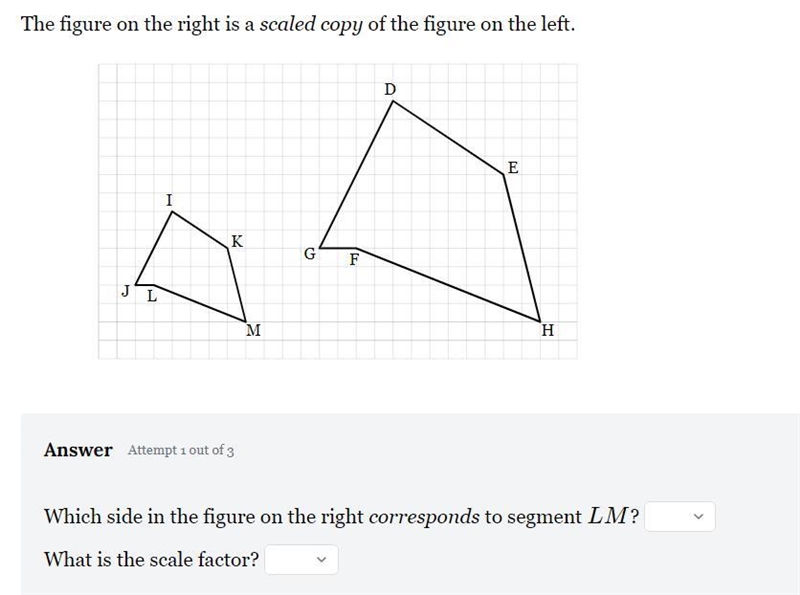Click vertex J label on the left figure

point(126,291)
